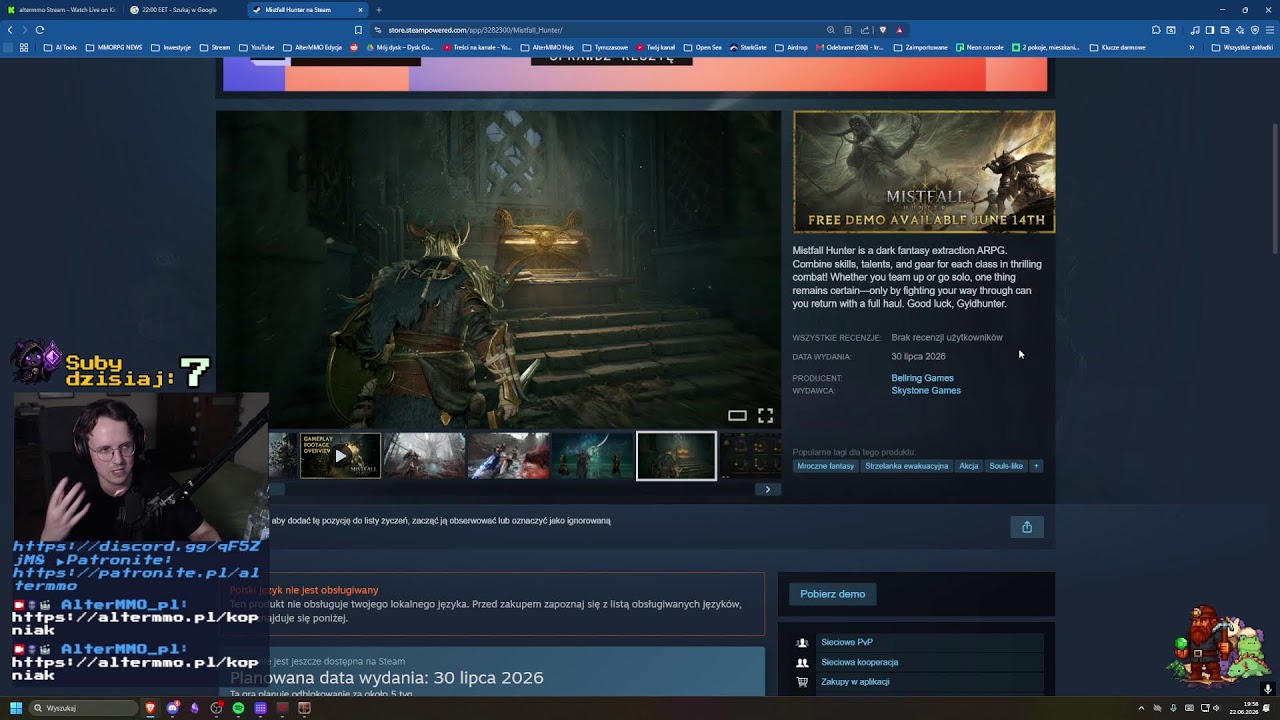Click the thumbnail strip scrollbar handle

[277, 490]
